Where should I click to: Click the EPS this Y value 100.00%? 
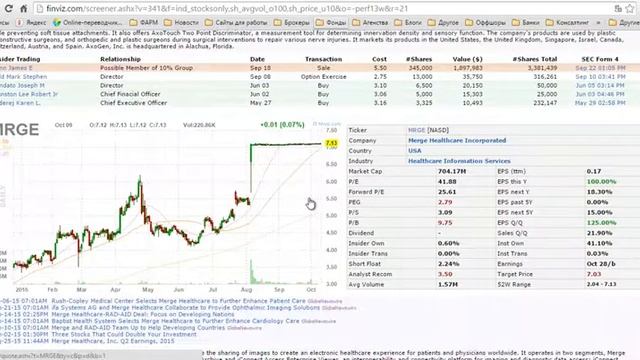601,182
